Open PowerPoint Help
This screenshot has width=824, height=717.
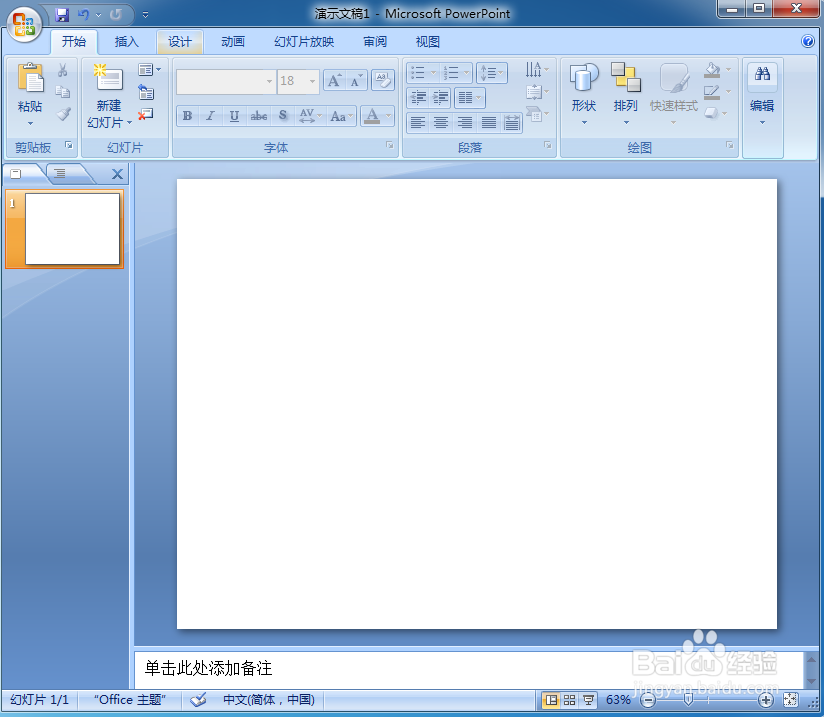tap(808, 41)
